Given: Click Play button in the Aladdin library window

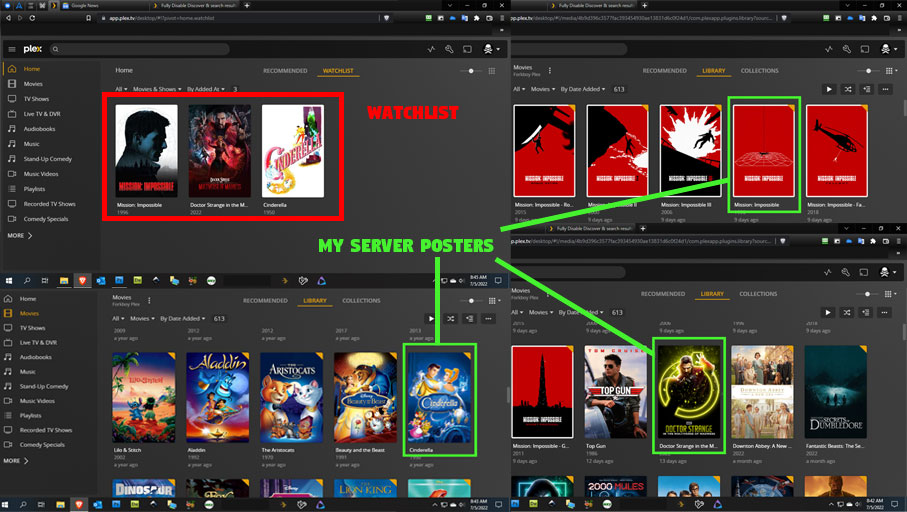Looking at the screenshot, I should pyautogui.click(x=431, y=318).
